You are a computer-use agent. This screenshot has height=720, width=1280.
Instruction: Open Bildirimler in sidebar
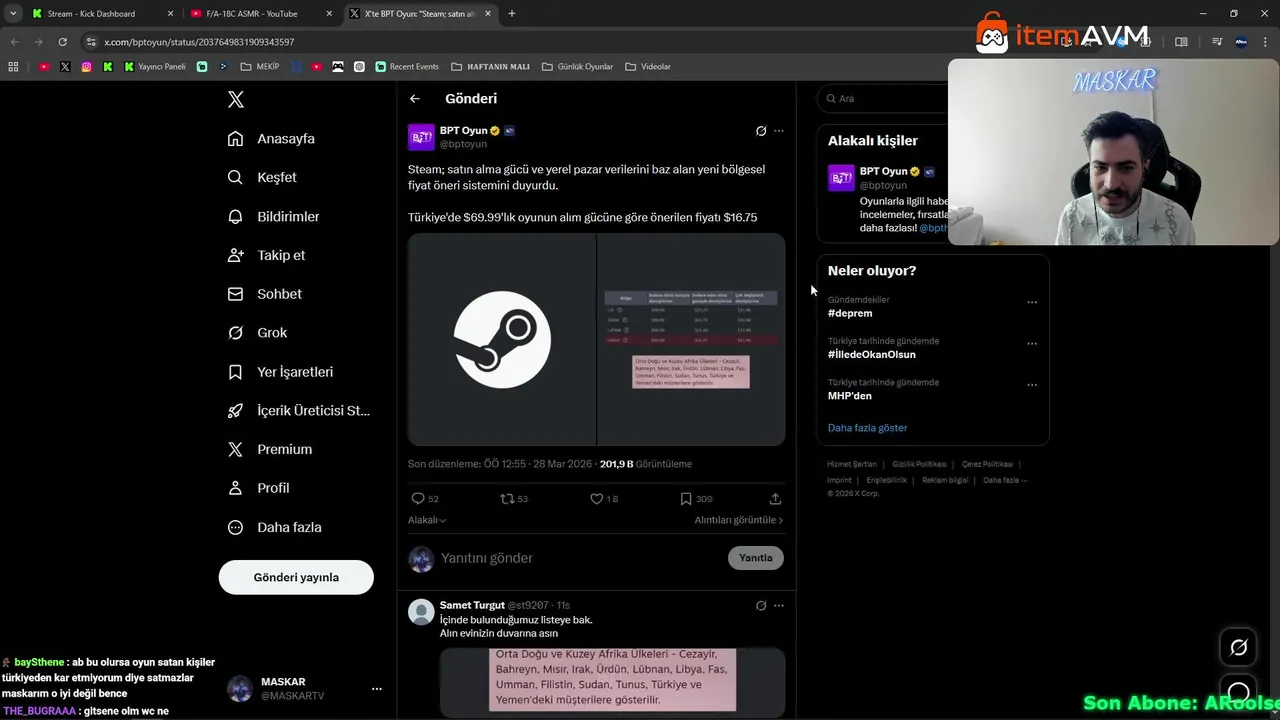coord(273,216)
